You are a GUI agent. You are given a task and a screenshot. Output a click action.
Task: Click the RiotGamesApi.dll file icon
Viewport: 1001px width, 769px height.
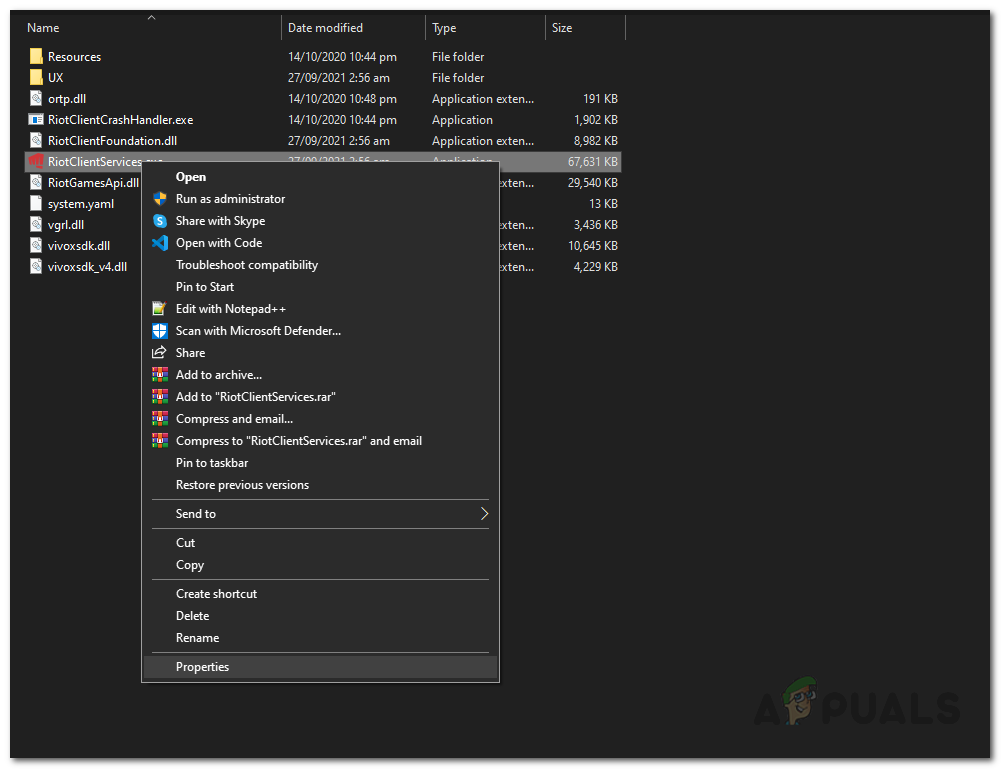click(x=36, y=183)
